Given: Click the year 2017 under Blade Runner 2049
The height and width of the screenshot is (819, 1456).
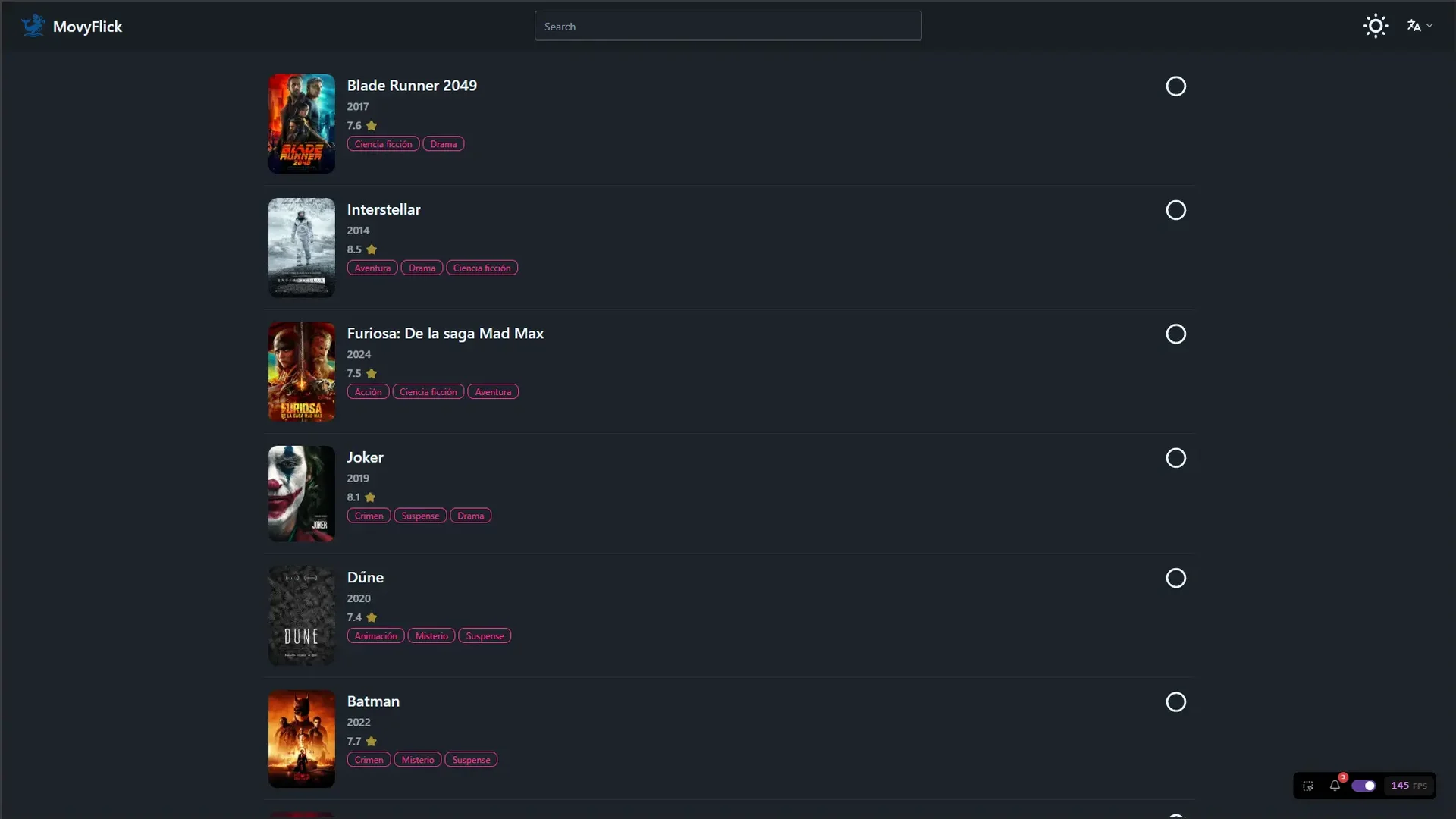Looking at the screenshot, I should [358, 107].
